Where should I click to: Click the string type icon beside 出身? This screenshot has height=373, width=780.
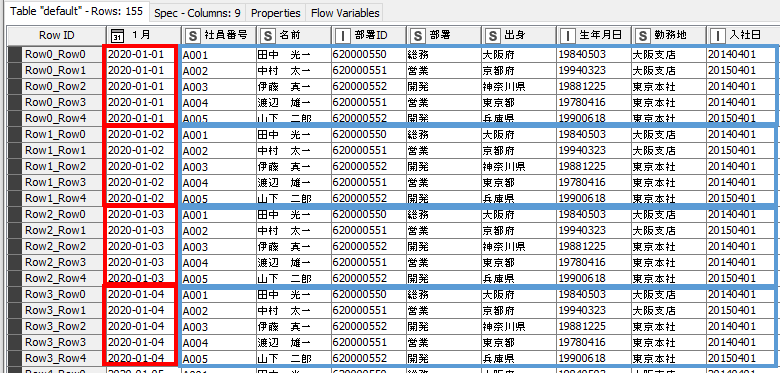click(x=492, y=35)
